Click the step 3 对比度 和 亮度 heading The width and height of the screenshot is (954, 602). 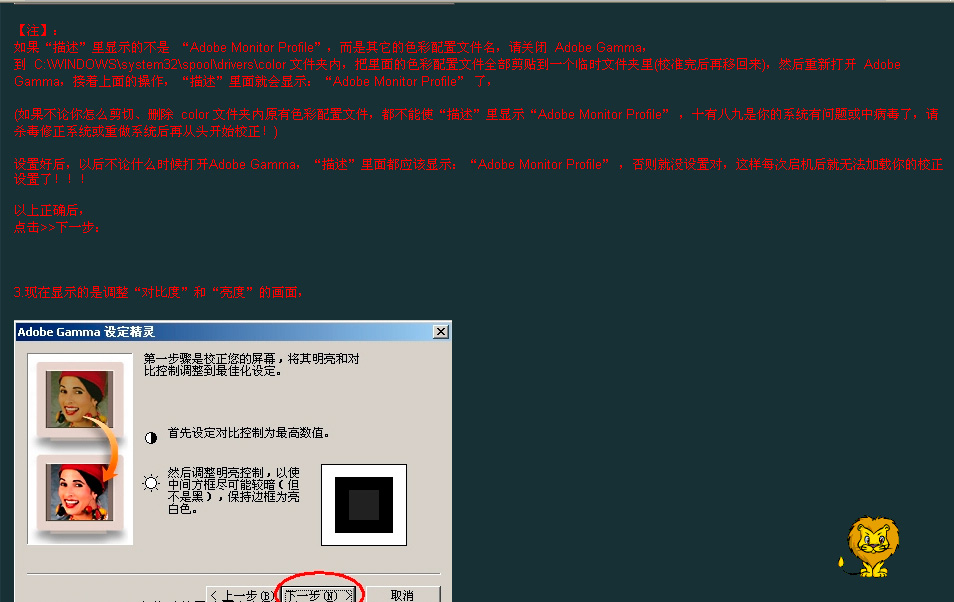tap(158, 292)
